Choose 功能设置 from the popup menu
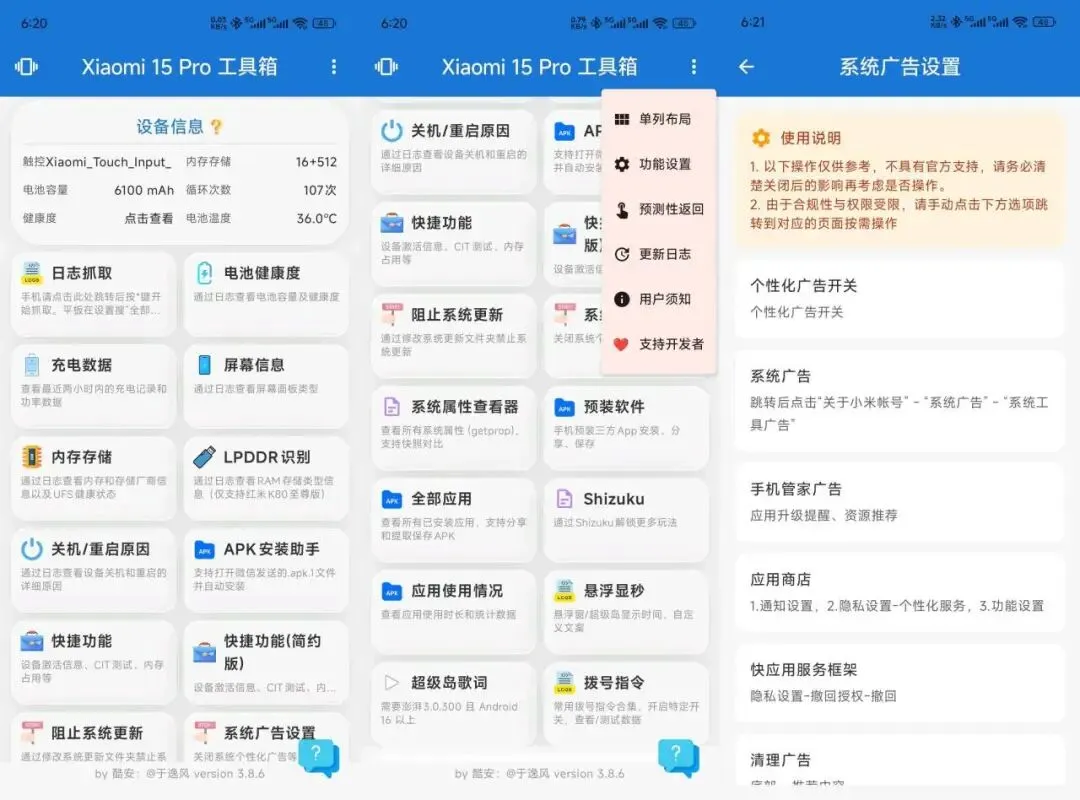This screenshot has height=800, width=1080. click(659, 164)
